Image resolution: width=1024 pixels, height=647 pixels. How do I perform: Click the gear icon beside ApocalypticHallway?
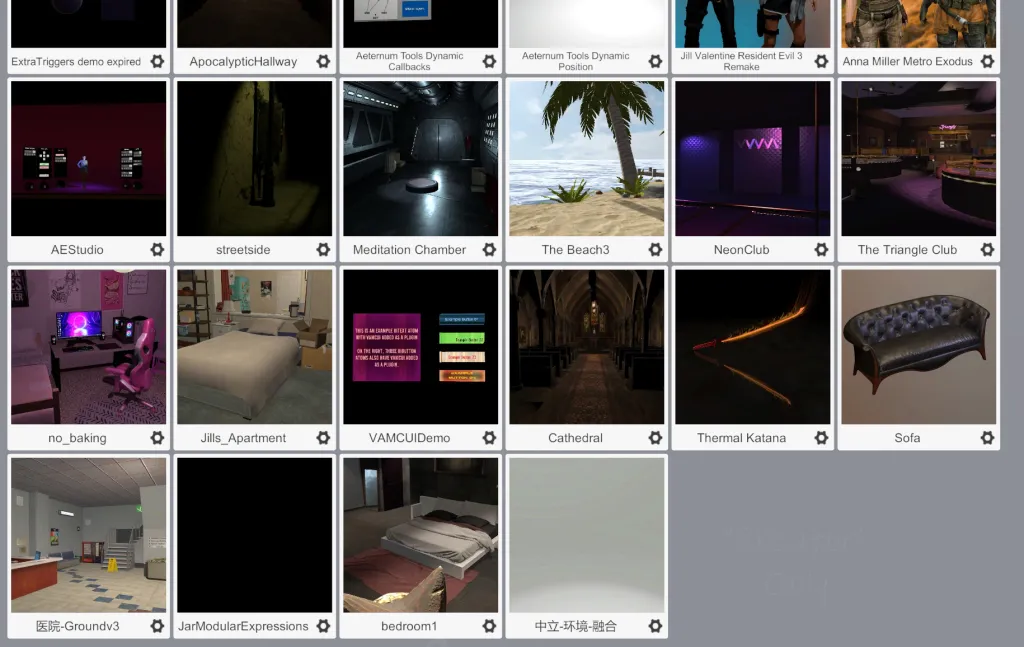click(323, 61)
